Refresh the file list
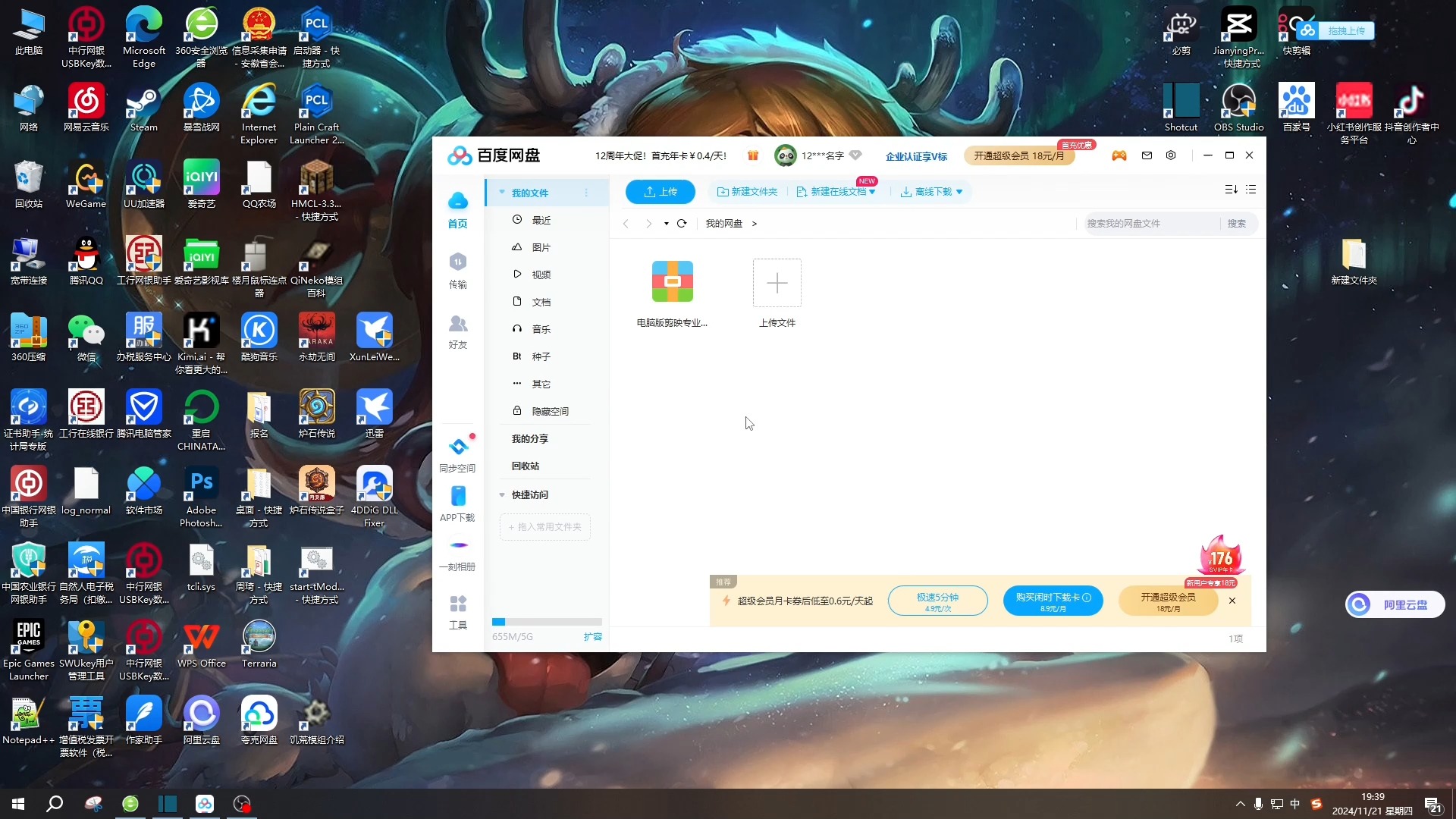 tap(682, 224)
